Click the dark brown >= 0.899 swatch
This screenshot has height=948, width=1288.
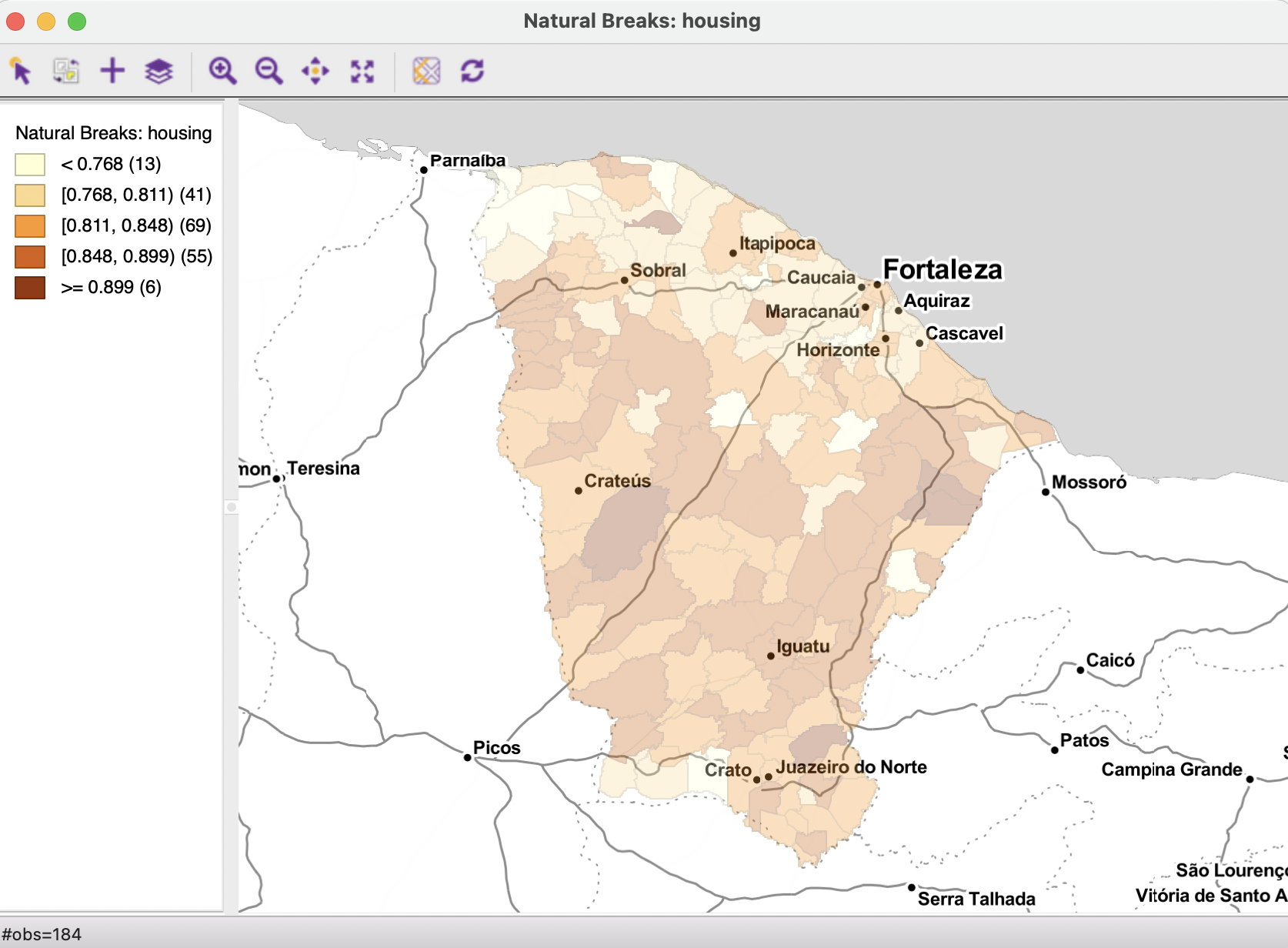click(30, 288)
